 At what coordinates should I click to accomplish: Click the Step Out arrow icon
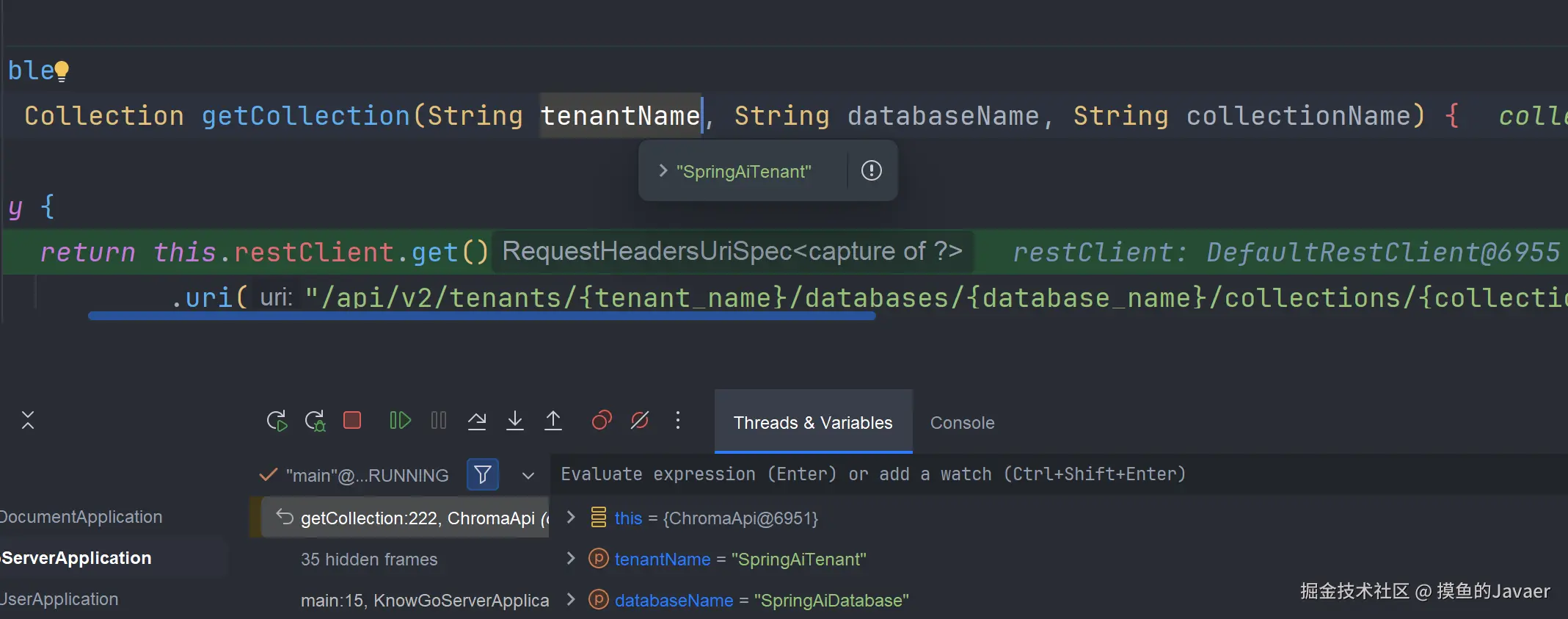tap(553, 421)
